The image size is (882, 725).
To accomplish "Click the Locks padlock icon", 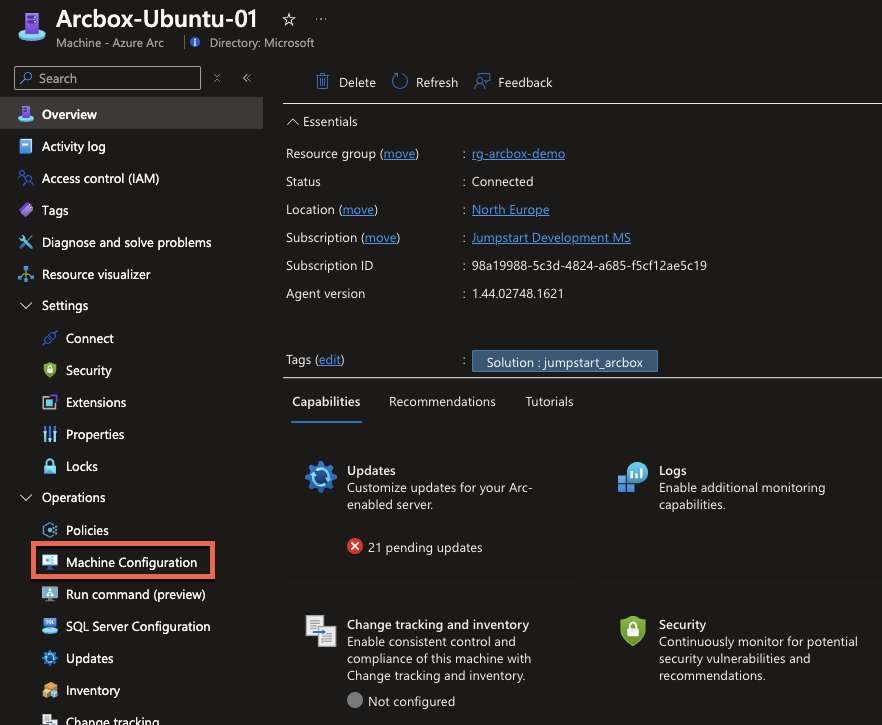I will [50, 466].
